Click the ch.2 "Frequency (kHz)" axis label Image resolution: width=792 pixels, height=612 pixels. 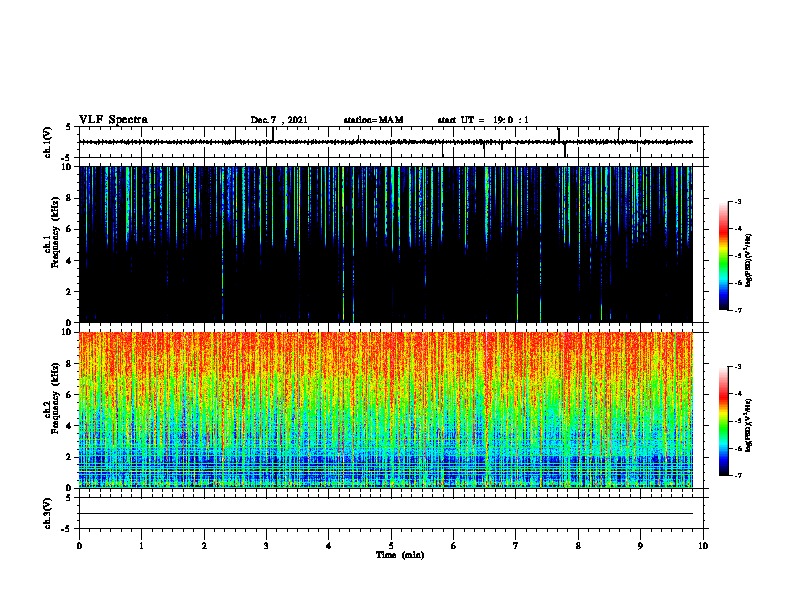pyautogui.click(x=55, y=399)
